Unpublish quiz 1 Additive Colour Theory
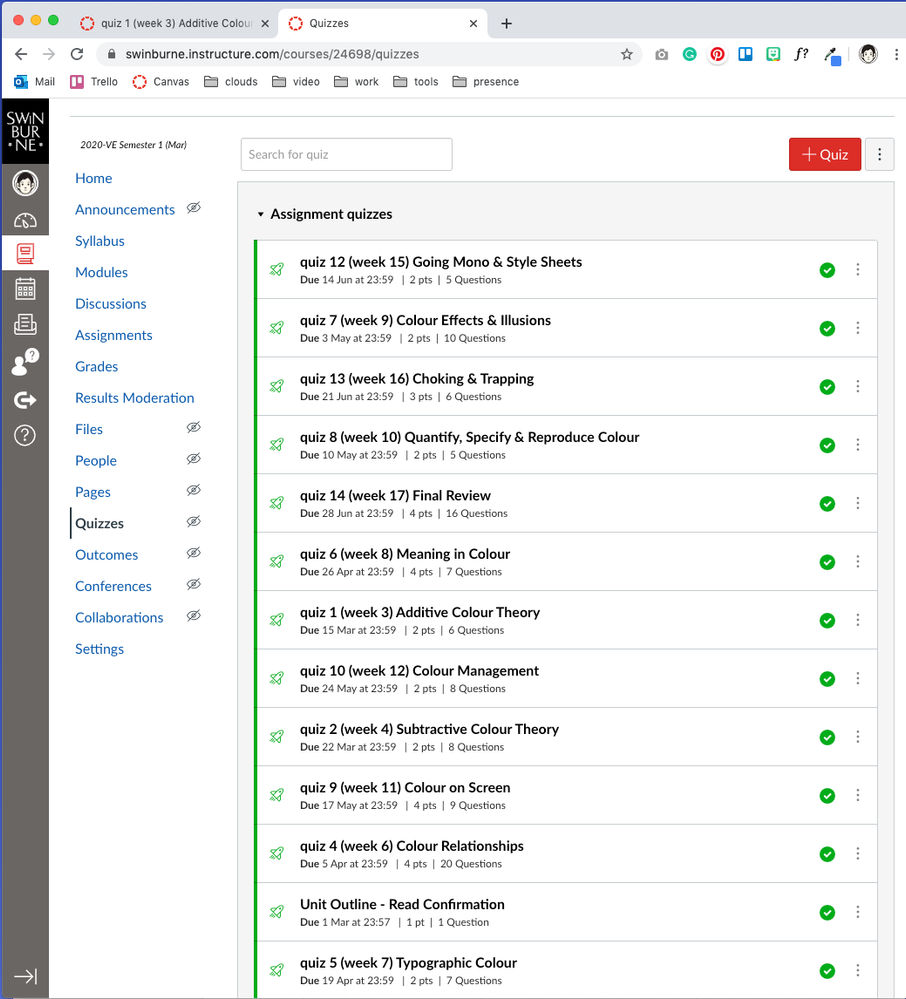This screenshot has height=999, width=906. coord(827,620)
